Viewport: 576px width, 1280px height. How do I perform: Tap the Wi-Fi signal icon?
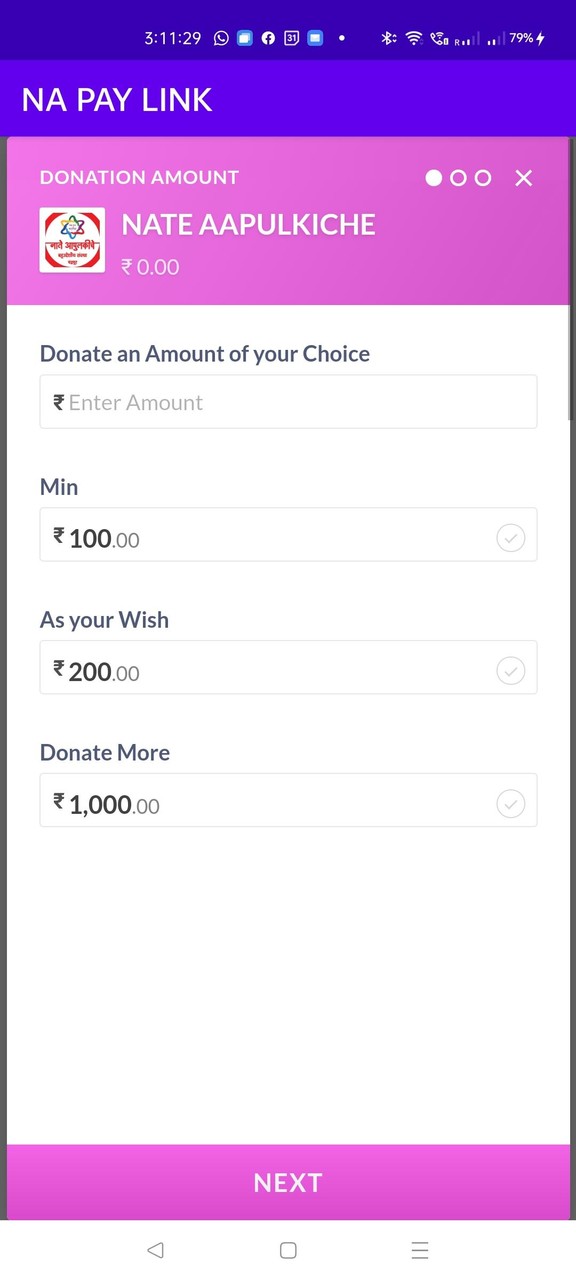413,37
